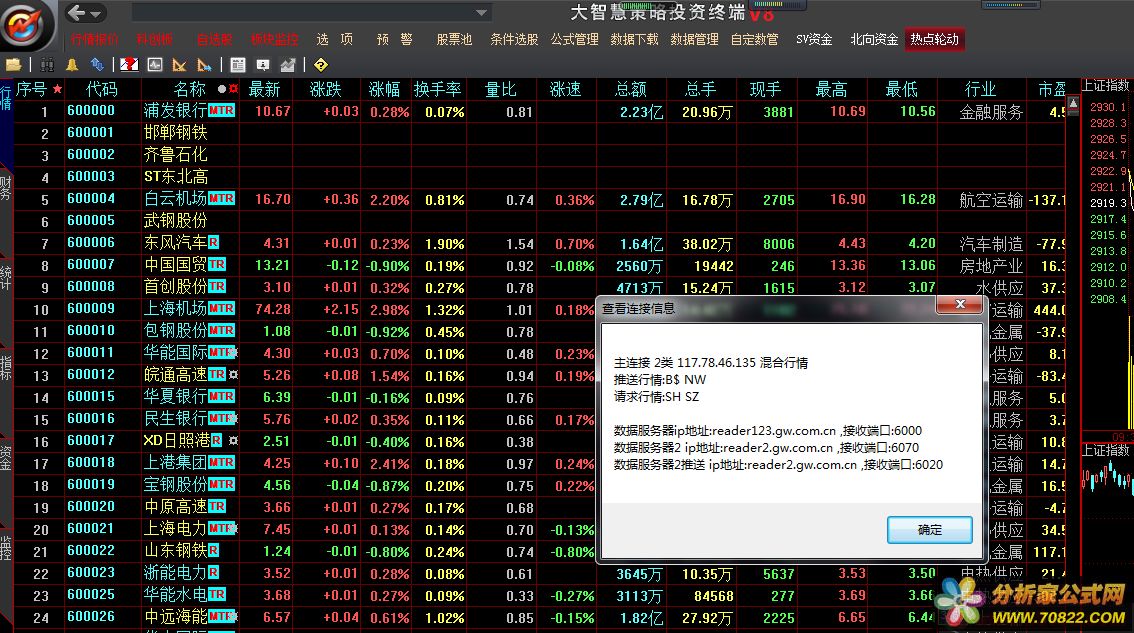The width and height of the screenshot is (1134, 633).
Task: Click the binoculars search icon
Action: pyautogui.click(x=47, y=65)
